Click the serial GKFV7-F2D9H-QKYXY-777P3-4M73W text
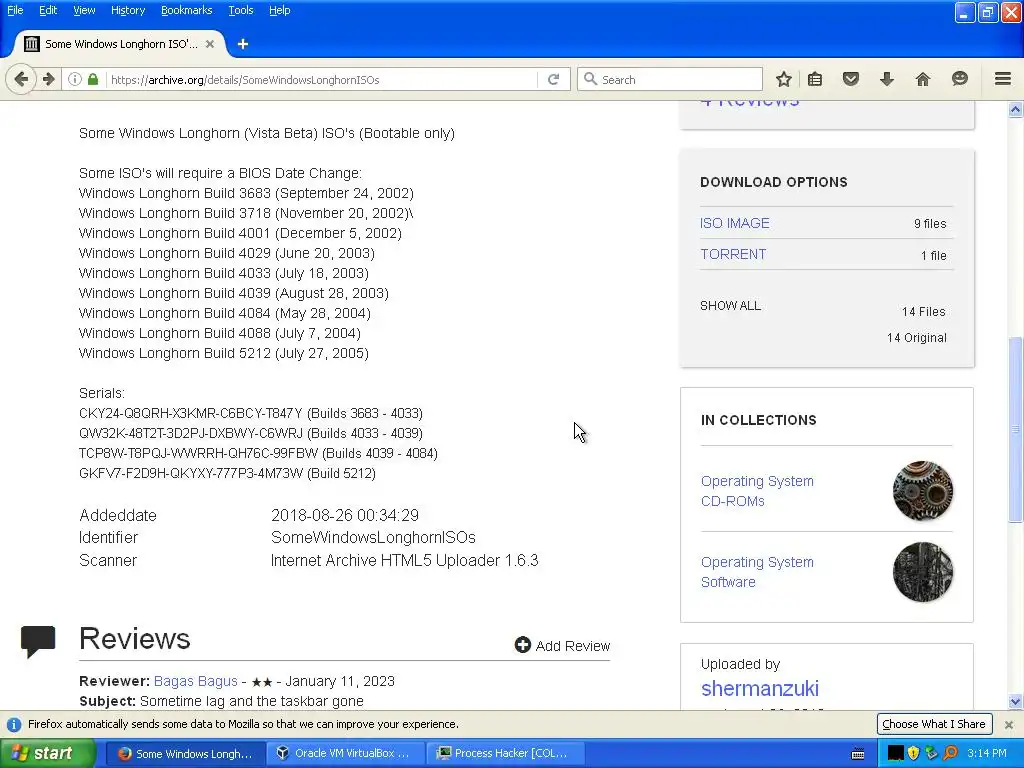This screenshot has width=1024, height=768. pyautogui.click(x=191, y=473)
